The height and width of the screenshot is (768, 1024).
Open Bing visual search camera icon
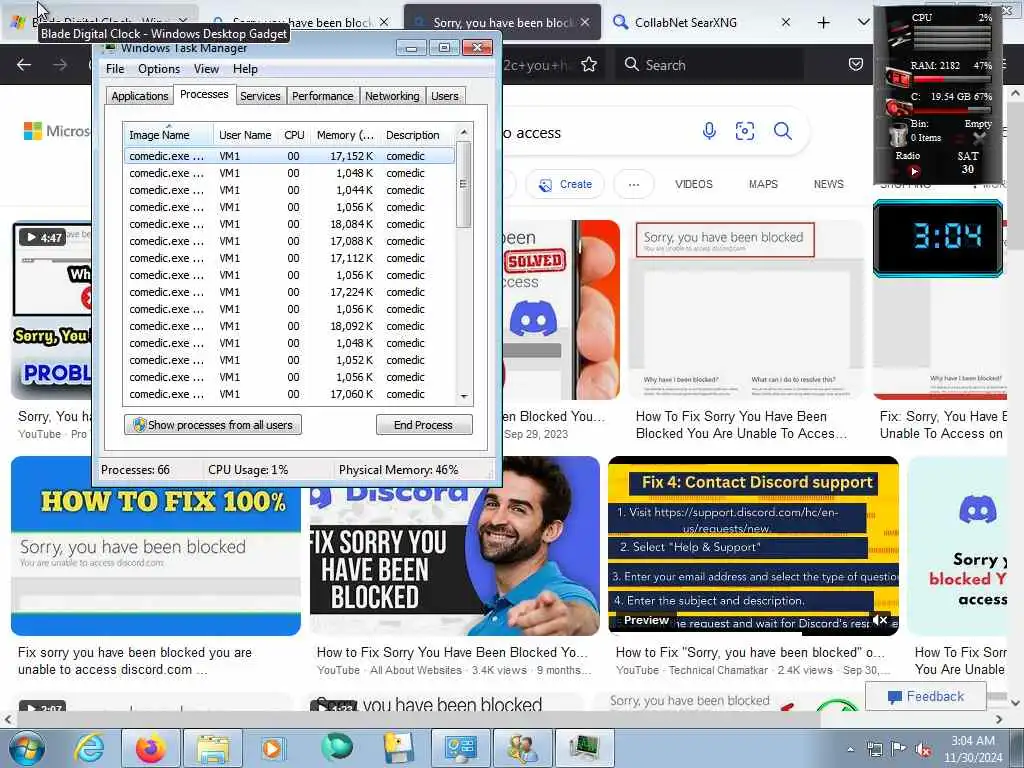coord(745,131)
